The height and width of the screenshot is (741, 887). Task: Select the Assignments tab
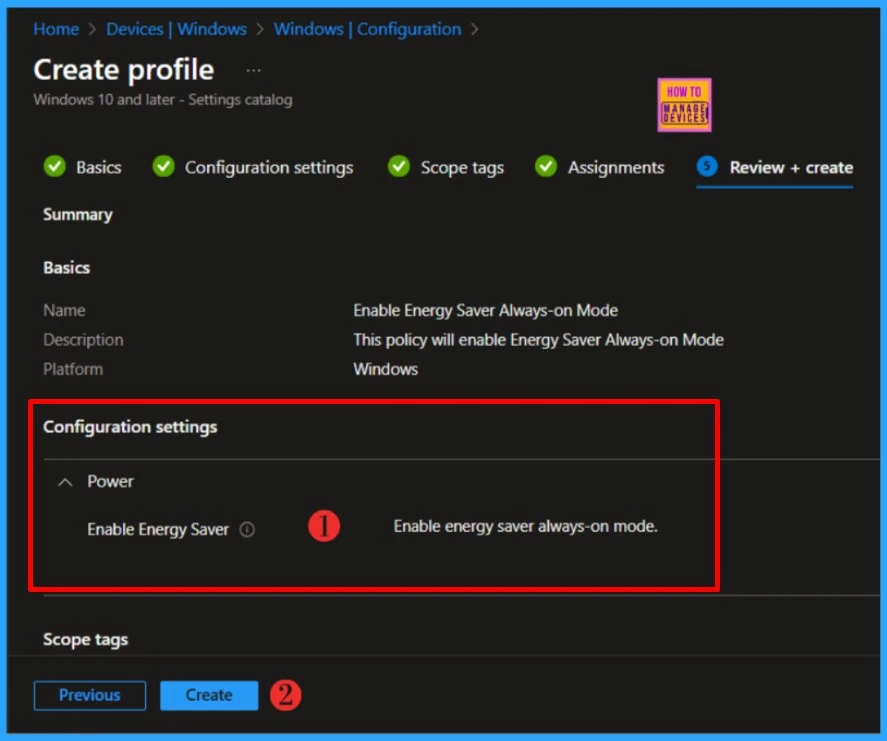tap(615, 168)
